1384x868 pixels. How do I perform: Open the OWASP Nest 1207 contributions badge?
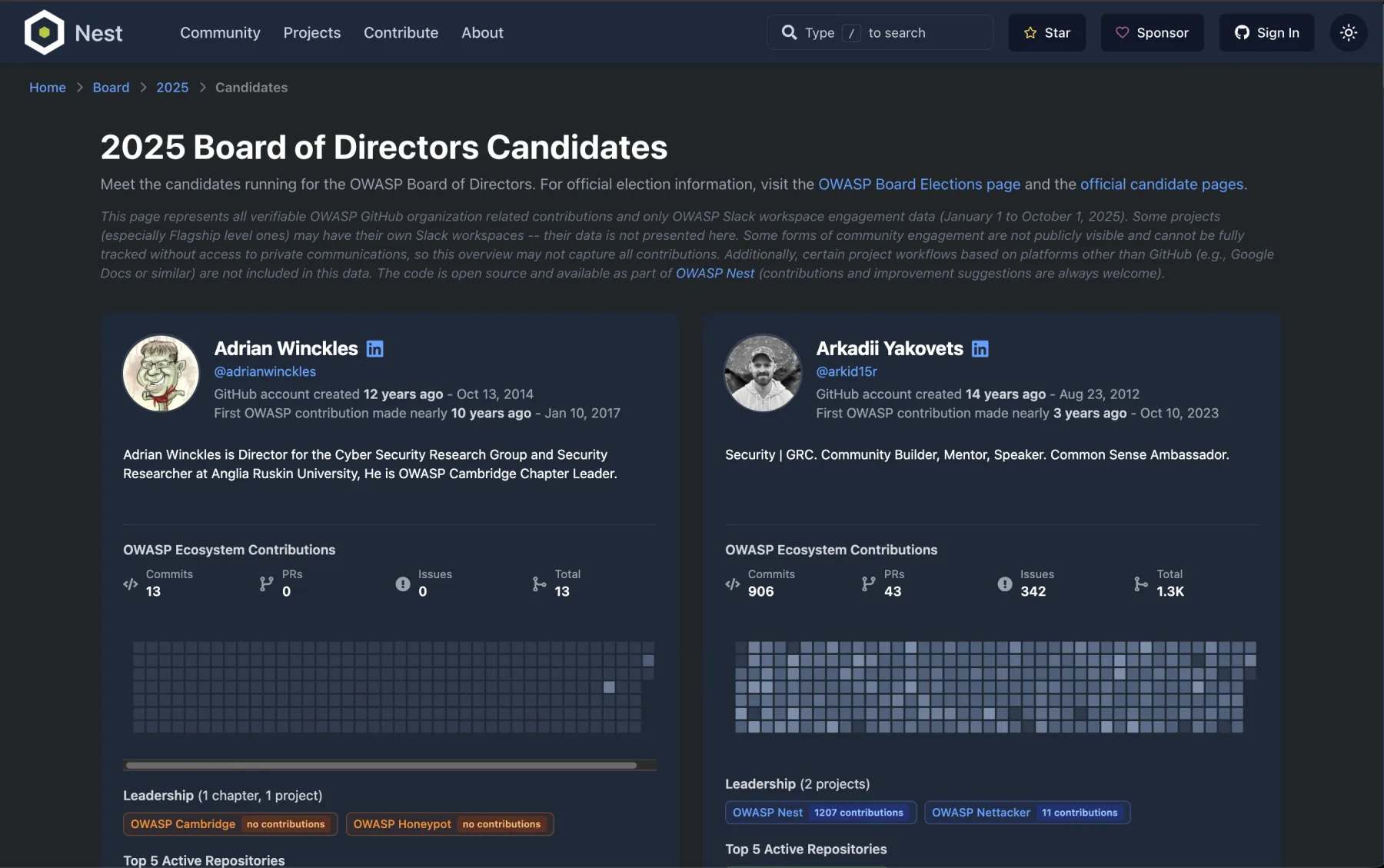[x=820, y=813]
